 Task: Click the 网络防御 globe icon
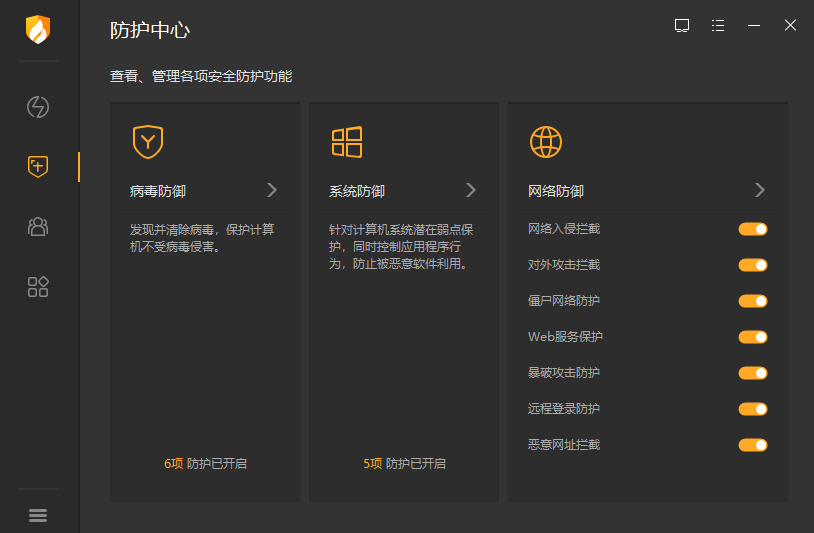coord(545,142)
